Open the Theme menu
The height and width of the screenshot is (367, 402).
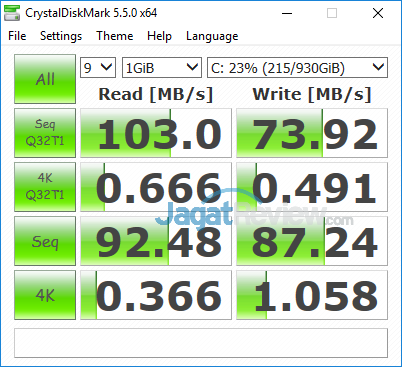(115, 36)
